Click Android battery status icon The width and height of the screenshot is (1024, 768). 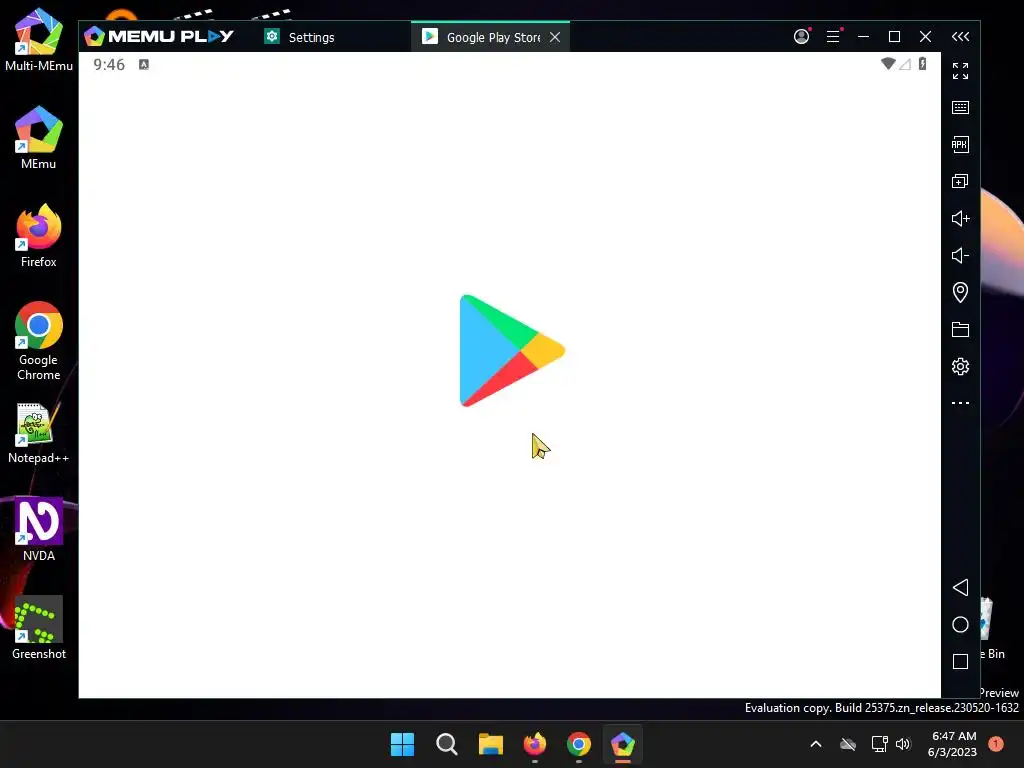922,63
